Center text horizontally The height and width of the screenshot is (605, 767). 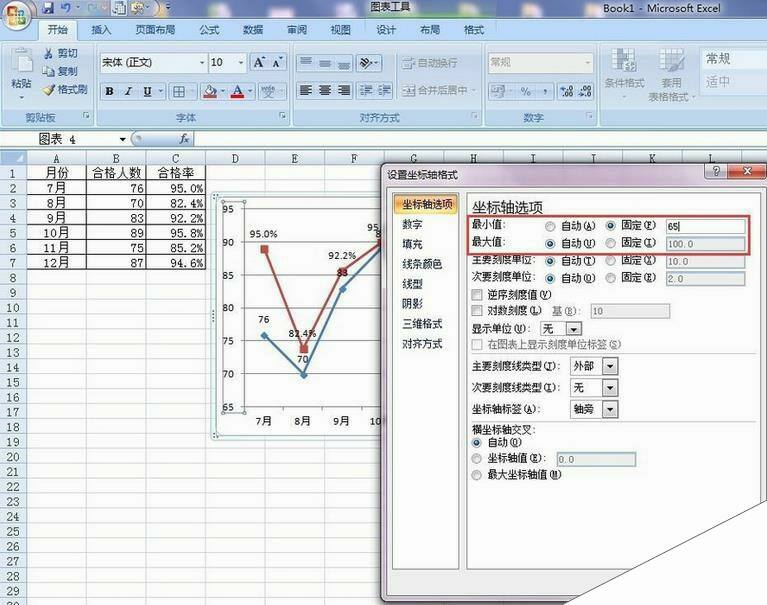[325, 90]
